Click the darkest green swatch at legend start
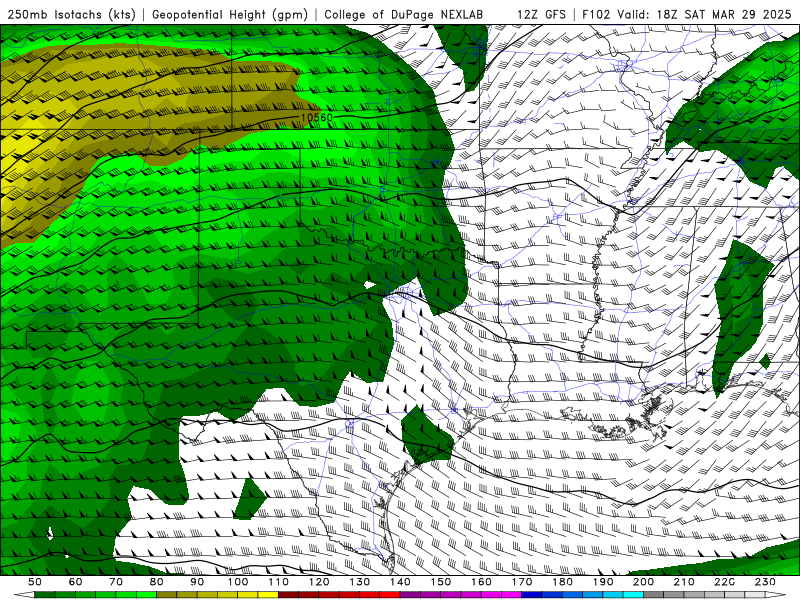 45,595
